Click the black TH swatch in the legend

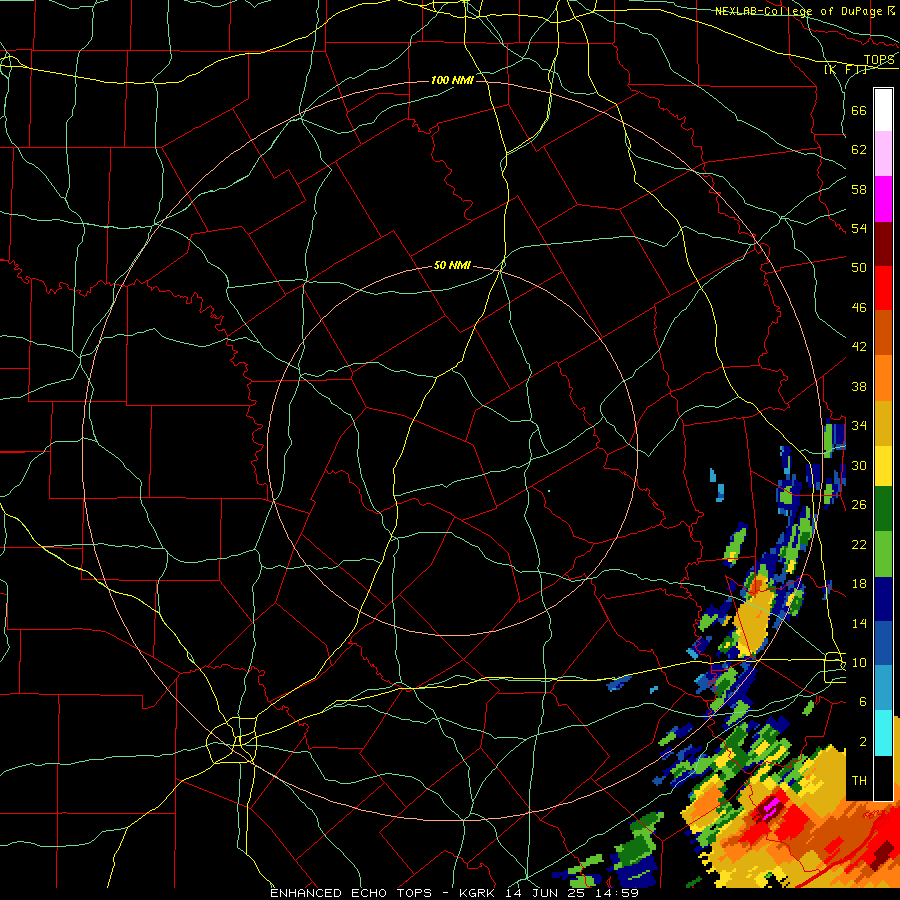[883, 778]
